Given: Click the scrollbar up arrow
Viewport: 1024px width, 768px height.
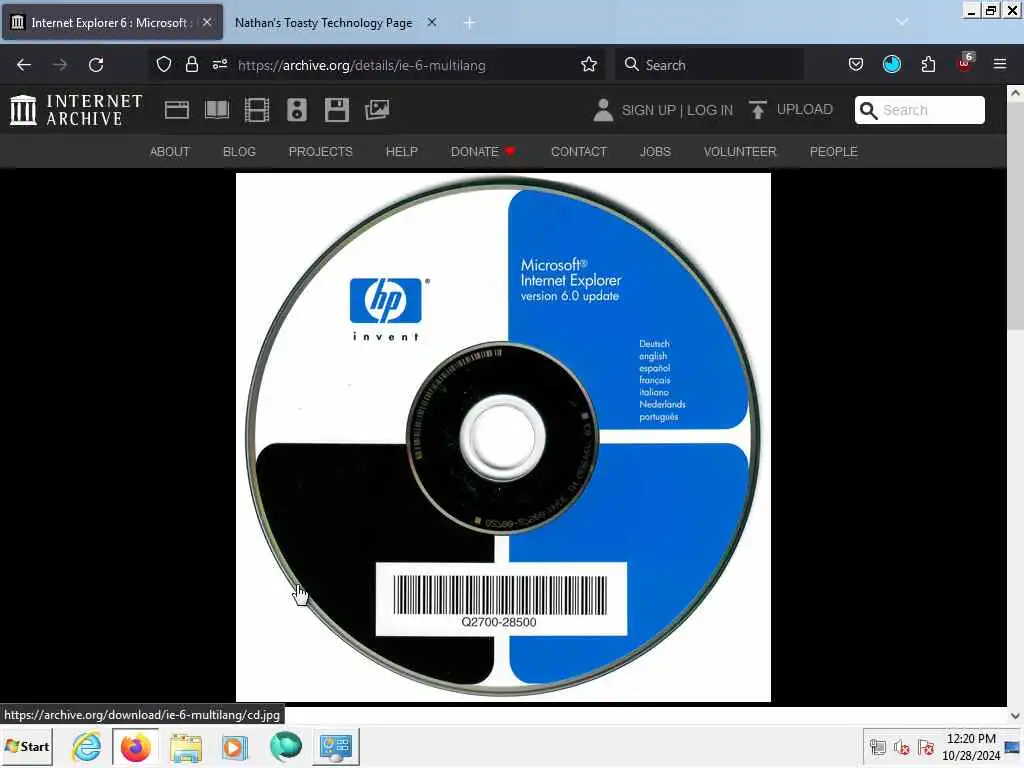Looking at the screenshot, I should (x=1015, y=93).
